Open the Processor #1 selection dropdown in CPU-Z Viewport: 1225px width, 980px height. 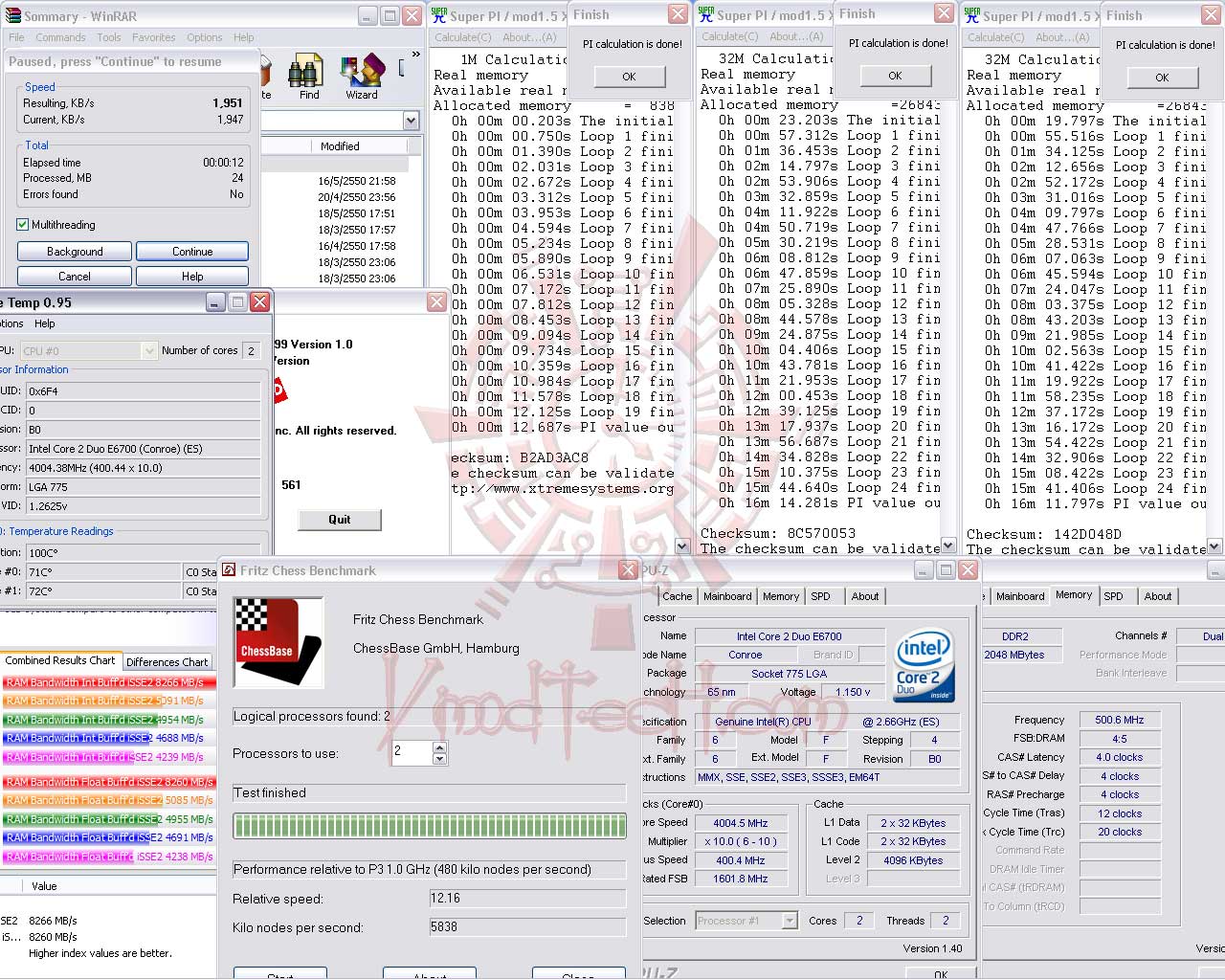790,921
